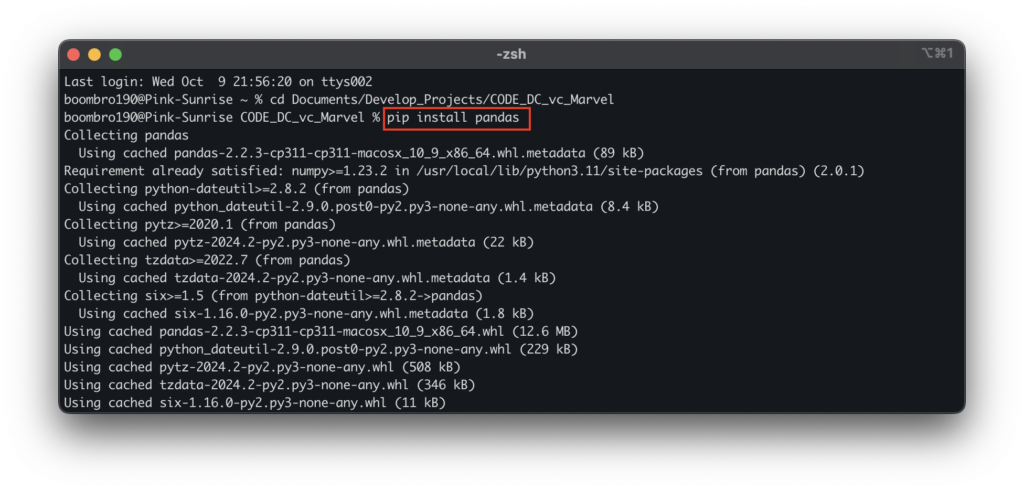The image size is (1024, 491).
Task: Click the tzdata-2024.2 wheel 346 kB line
Action: (268, 385)
